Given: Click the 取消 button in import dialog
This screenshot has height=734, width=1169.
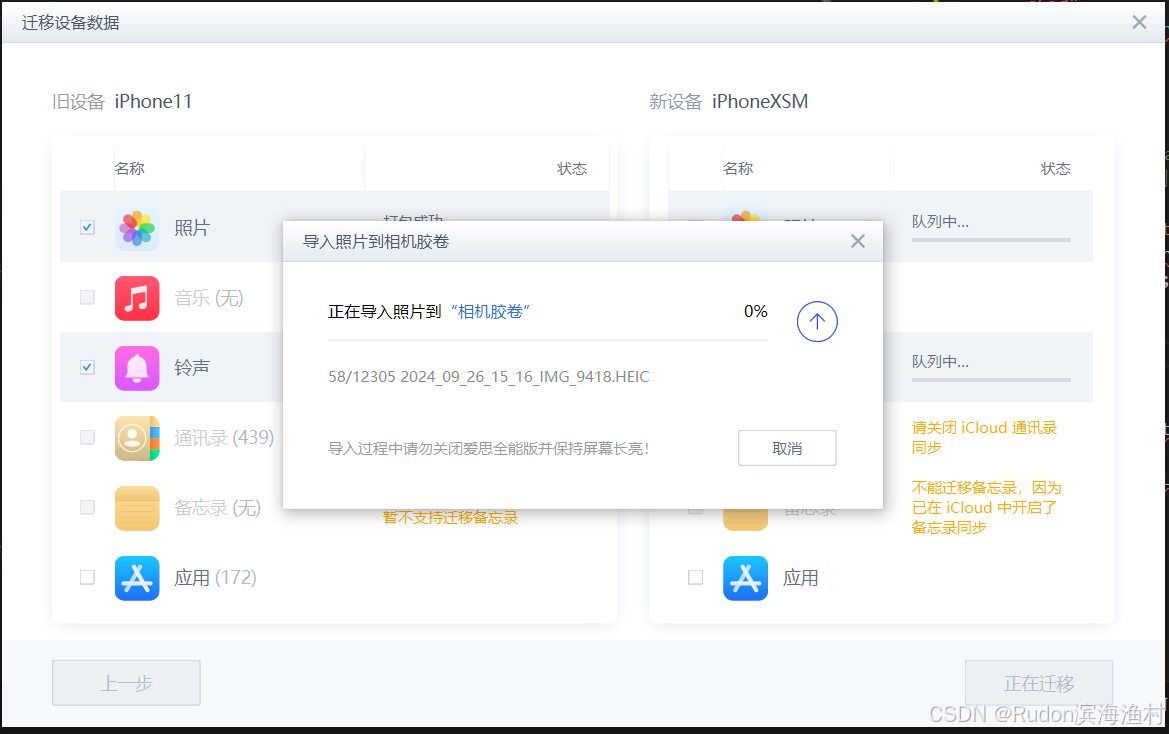Looking at the screenshot, I should click(x=787, y=449).
